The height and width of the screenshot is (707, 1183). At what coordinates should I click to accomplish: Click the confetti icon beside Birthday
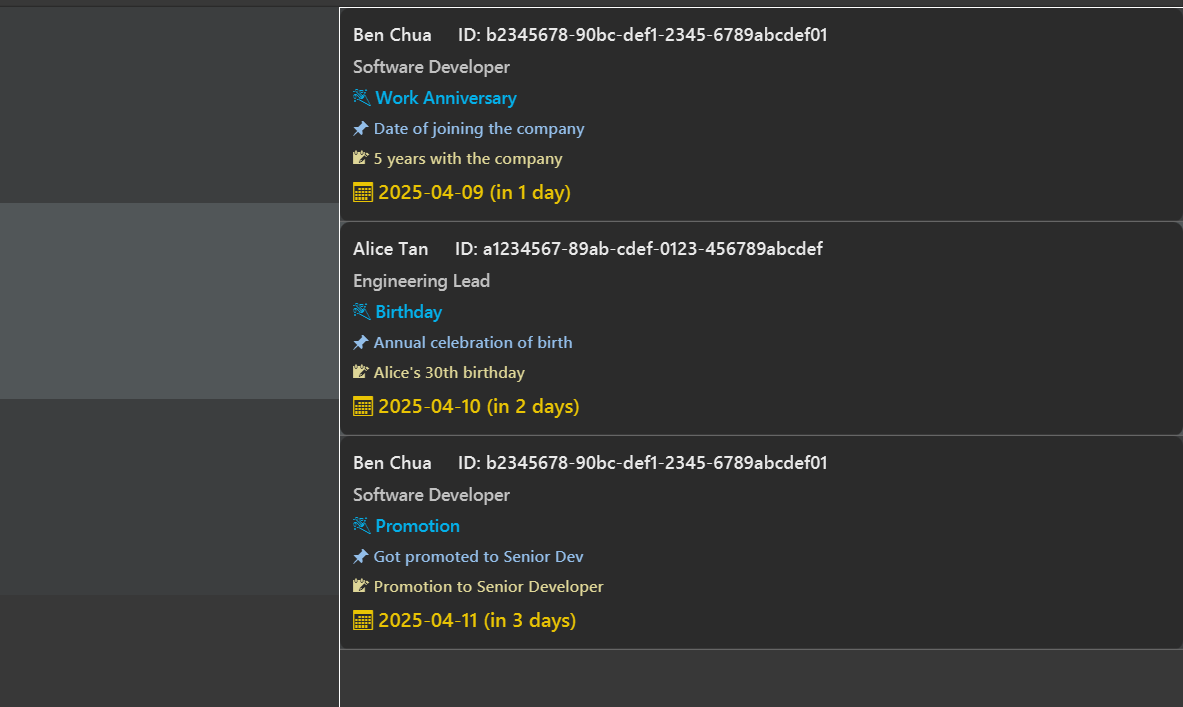(x=361, y=312)
